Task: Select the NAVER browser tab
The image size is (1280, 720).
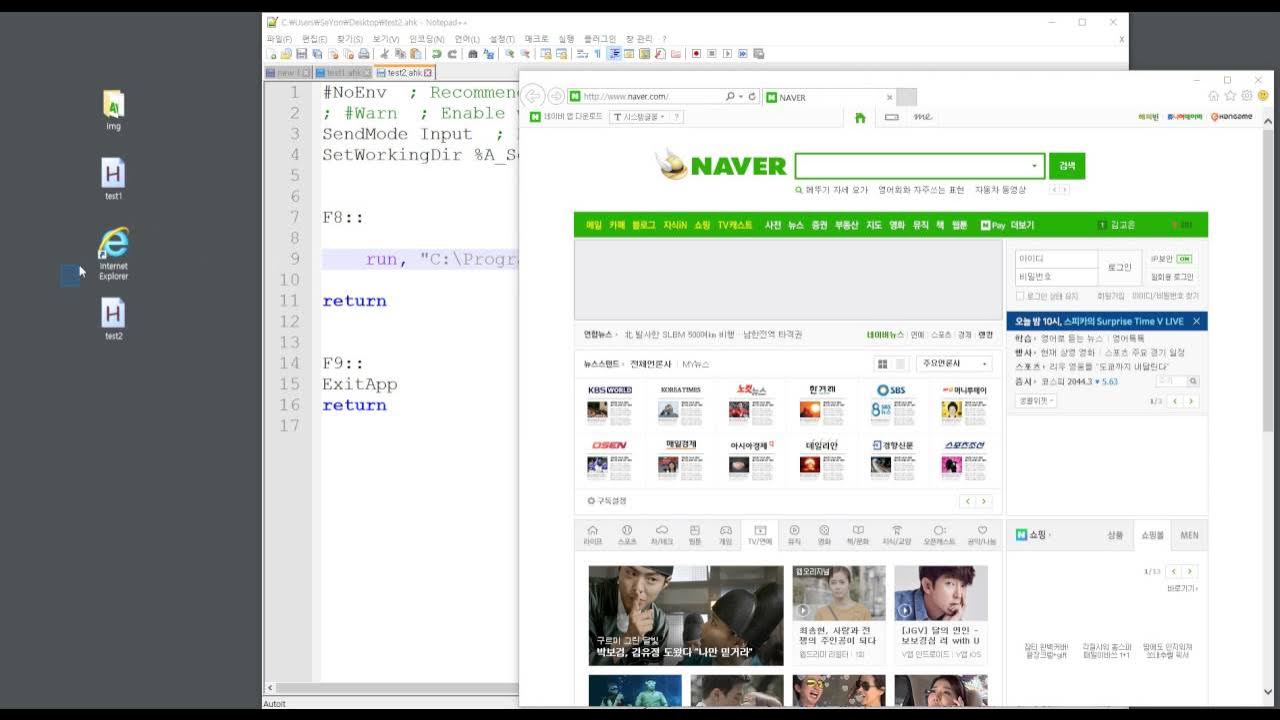Action: point(828,97)
